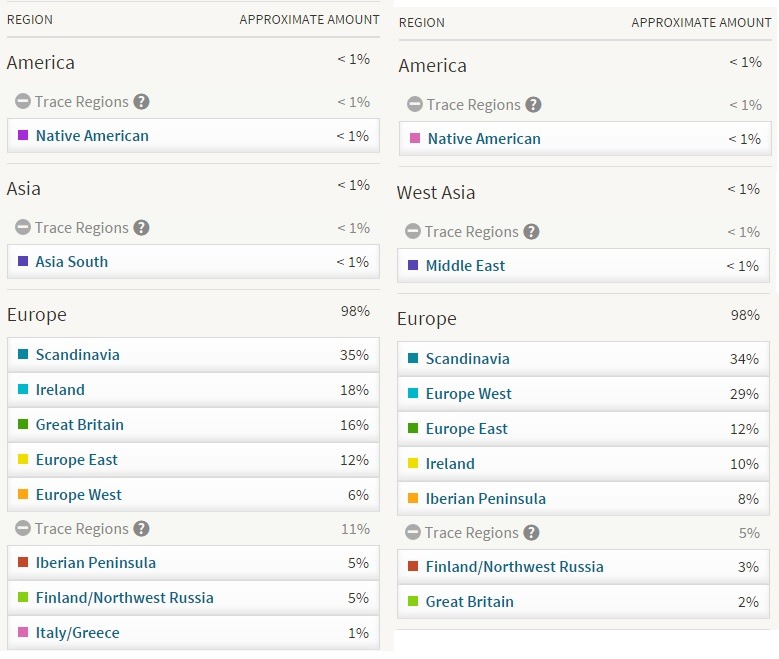Image resolution: width=779 pixels, height=659 pixels.
Task: Click minus icon for Asia Trace Regions
Action: [x=22, y=228]
